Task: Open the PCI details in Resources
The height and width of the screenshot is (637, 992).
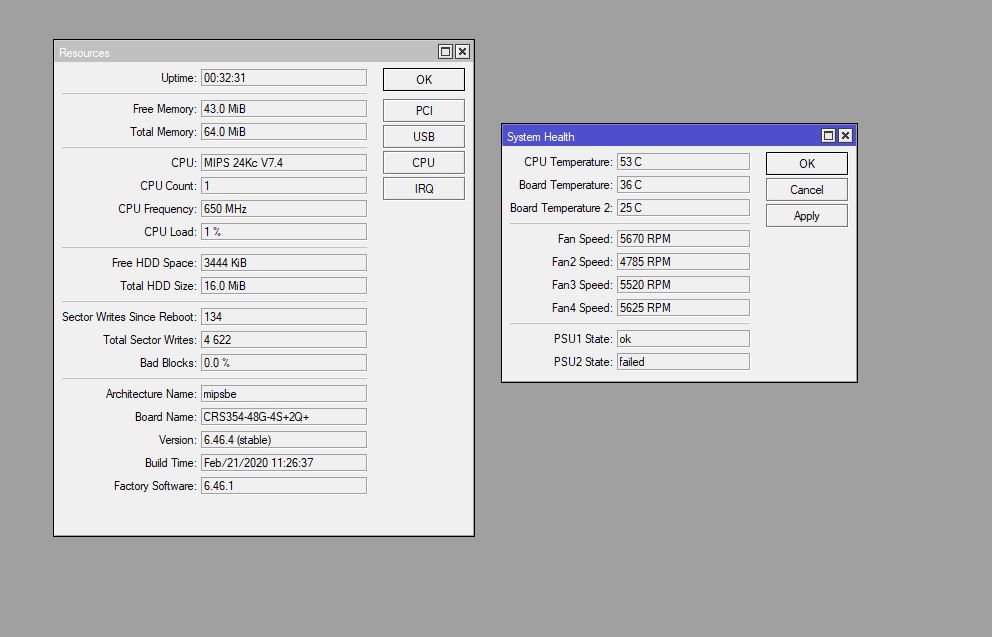Action: (423, 110)
